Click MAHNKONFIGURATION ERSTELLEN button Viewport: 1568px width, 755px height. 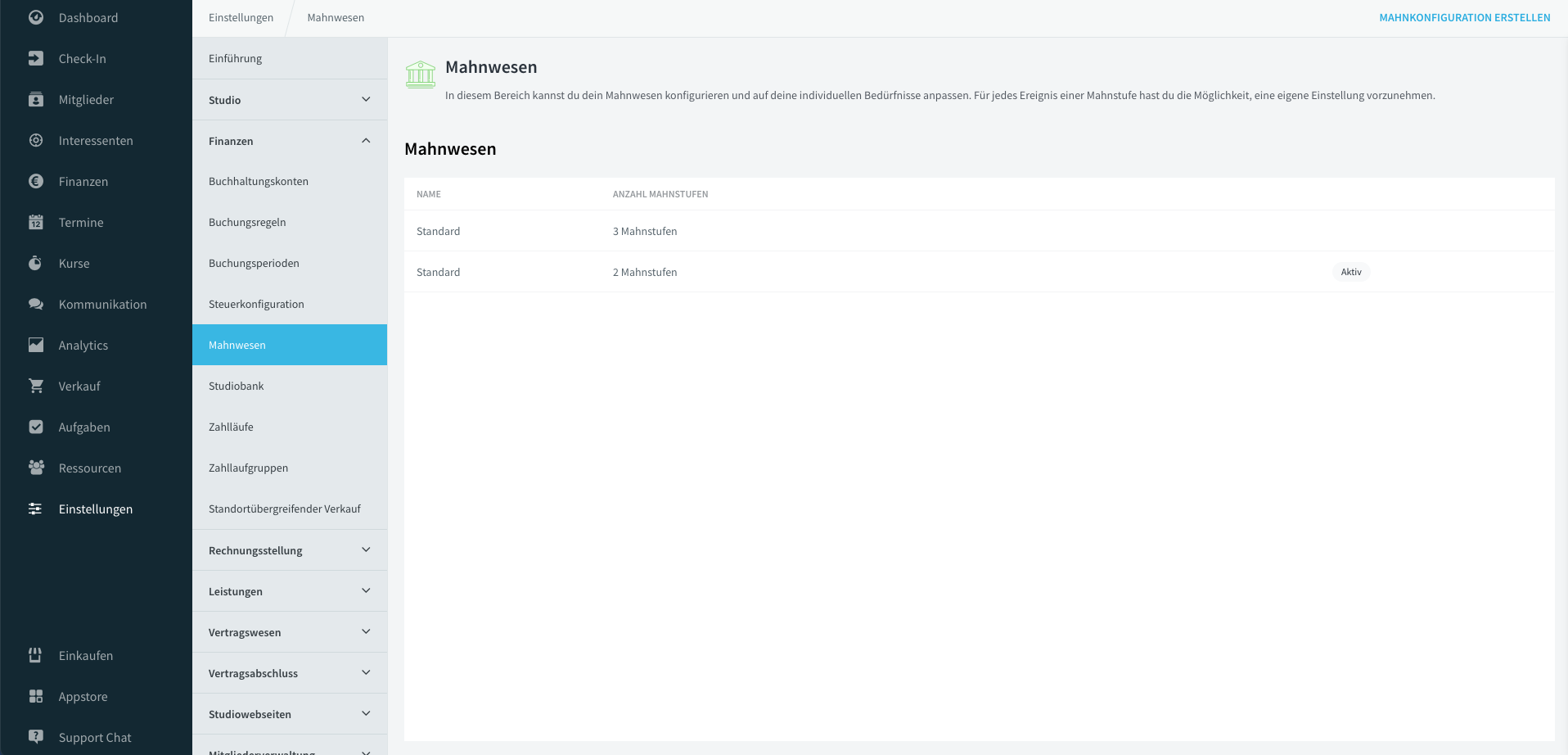[x=1464, y=17]
